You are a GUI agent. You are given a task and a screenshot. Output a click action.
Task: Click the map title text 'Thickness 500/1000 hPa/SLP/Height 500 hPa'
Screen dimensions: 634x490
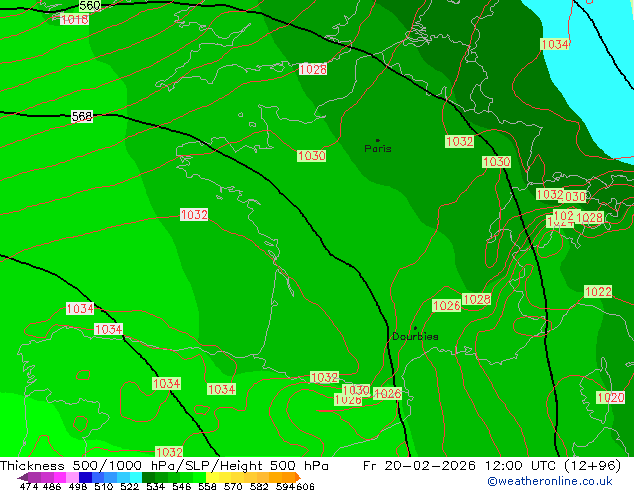point(164,466)
